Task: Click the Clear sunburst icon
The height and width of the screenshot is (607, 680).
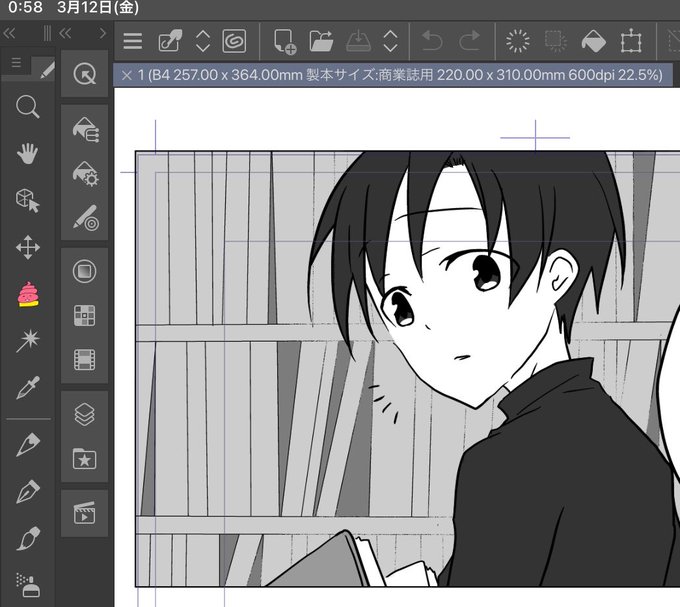Action: 518,41
